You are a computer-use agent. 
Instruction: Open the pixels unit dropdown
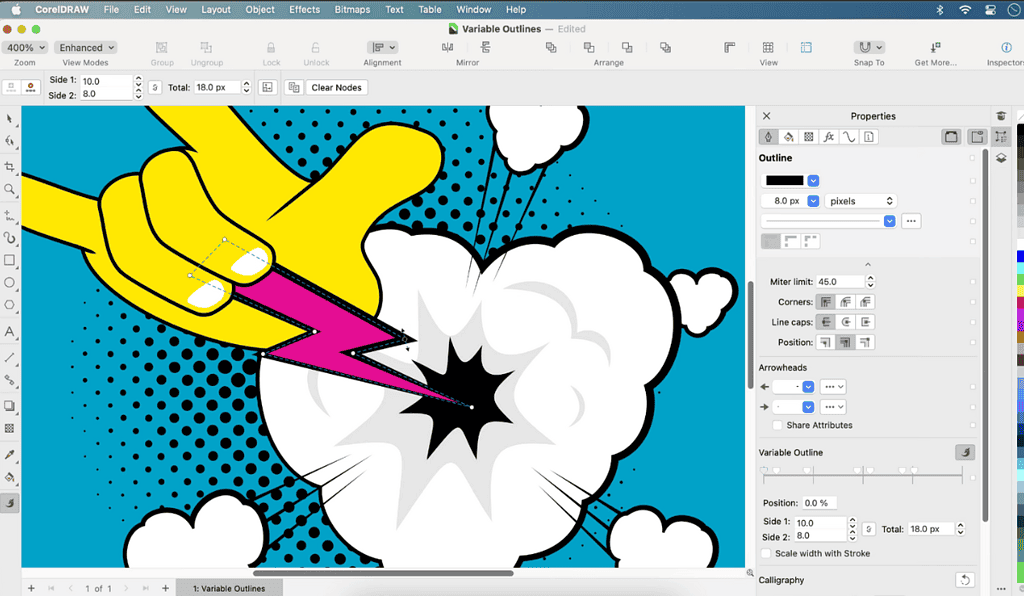point(860,201)
